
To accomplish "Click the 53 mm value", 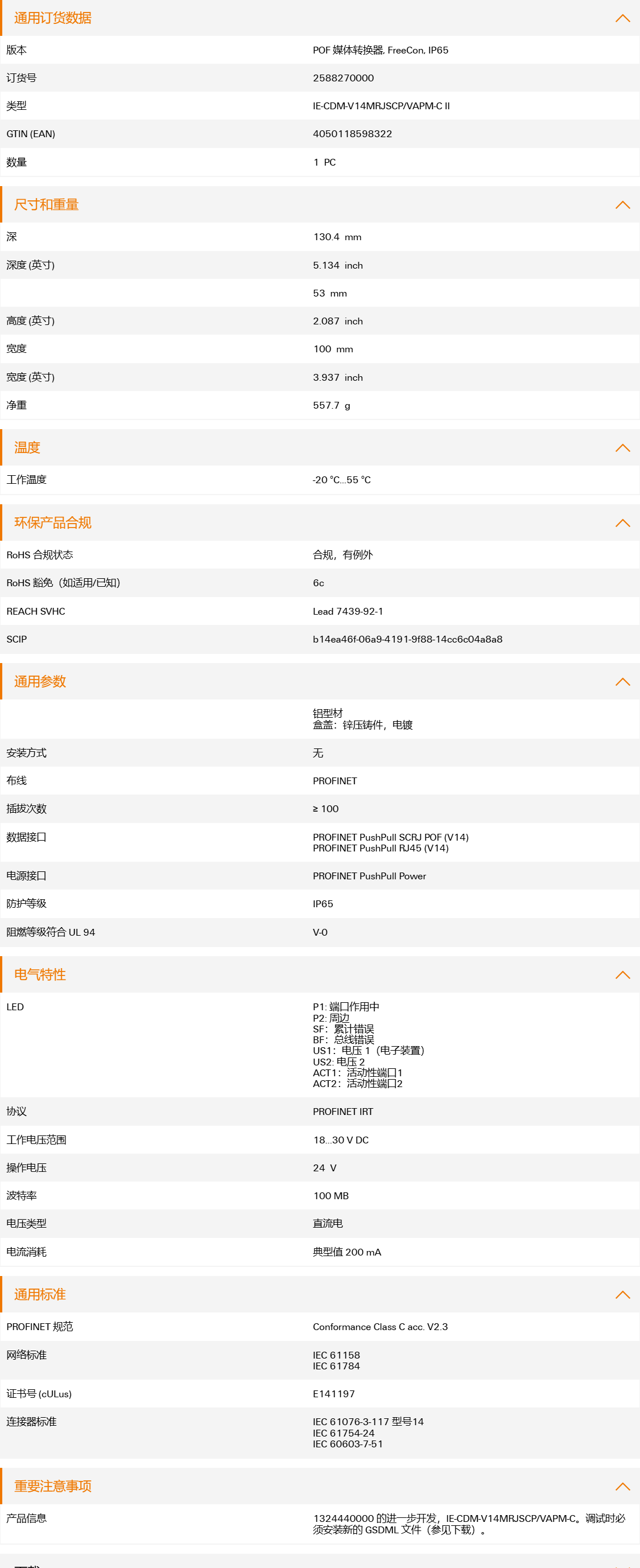I will point(330,293).
